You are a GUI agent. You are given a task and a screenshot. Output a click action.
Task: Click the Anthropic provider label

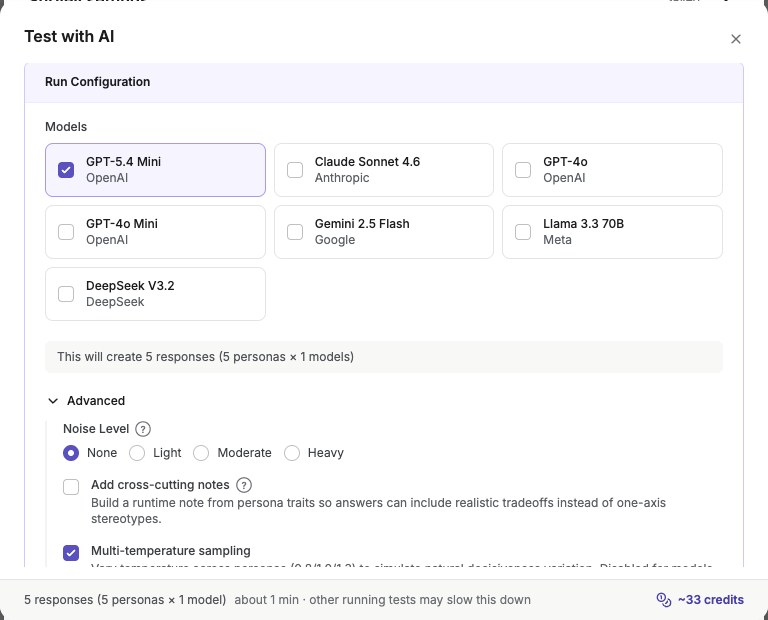[342, 178]
